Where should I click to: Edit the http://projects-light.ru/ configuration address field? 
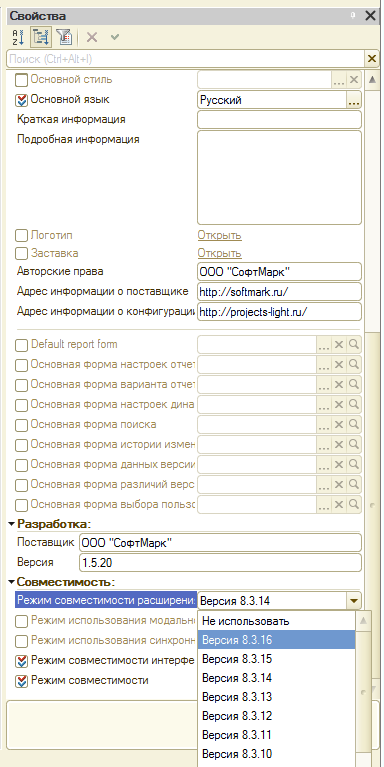click(279, 312)
